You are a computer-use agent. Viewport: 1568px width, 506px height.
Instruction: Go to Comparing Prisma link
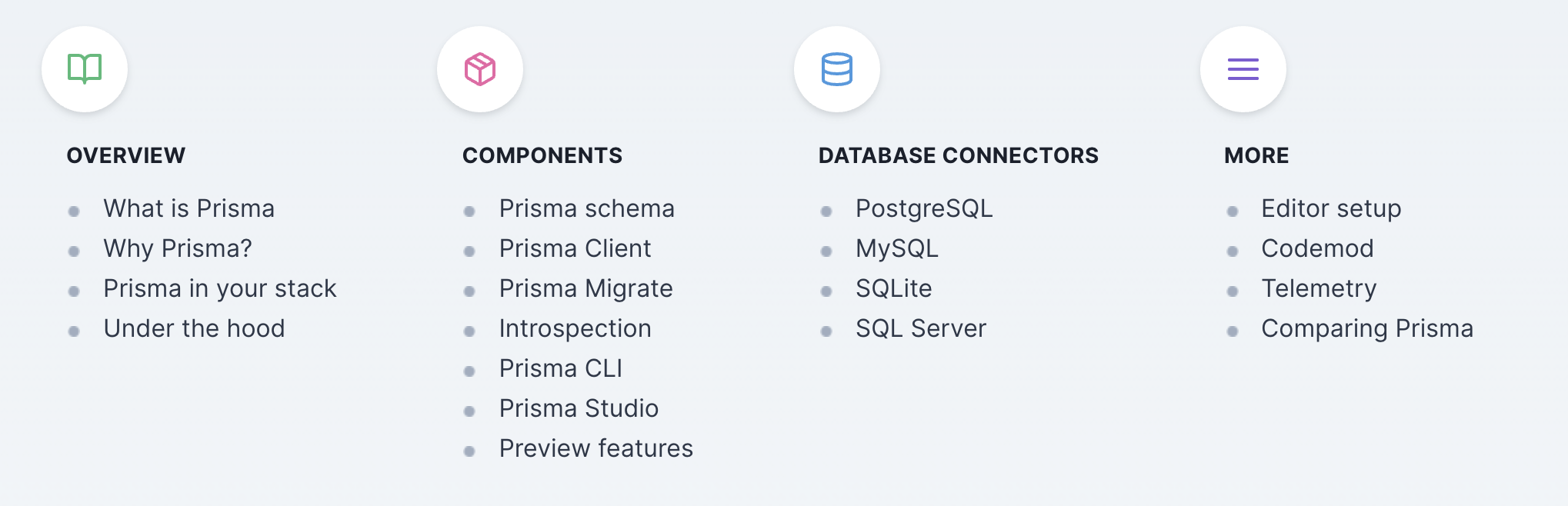[1368, 328]
